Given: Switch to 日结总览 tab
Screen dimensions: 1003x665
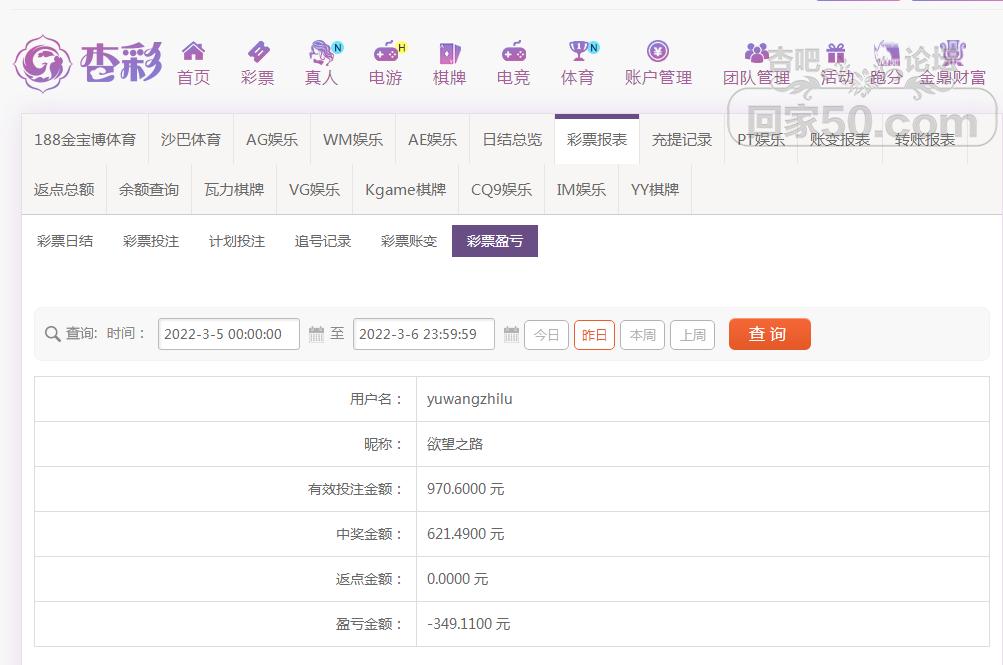Looking at the screenshot, I should tap(512, 140).
